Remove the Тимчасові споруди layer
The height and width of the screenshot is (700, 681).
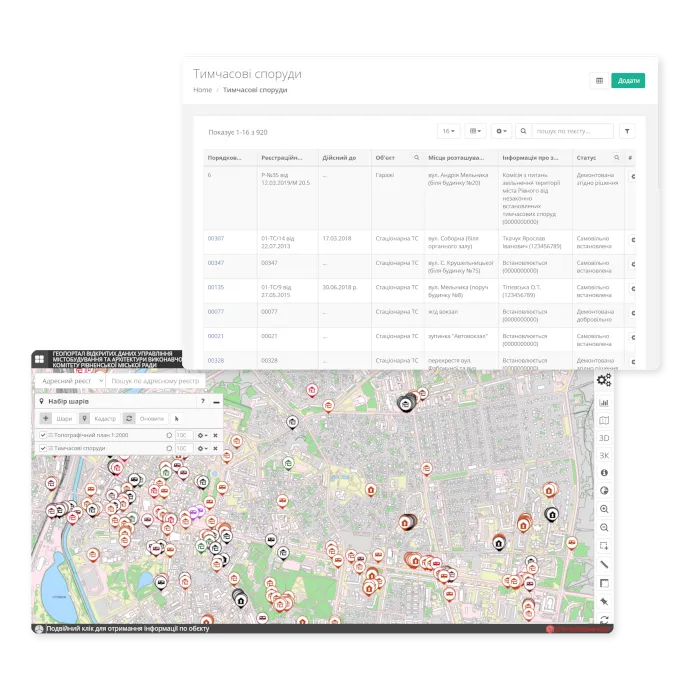[215, 448]
